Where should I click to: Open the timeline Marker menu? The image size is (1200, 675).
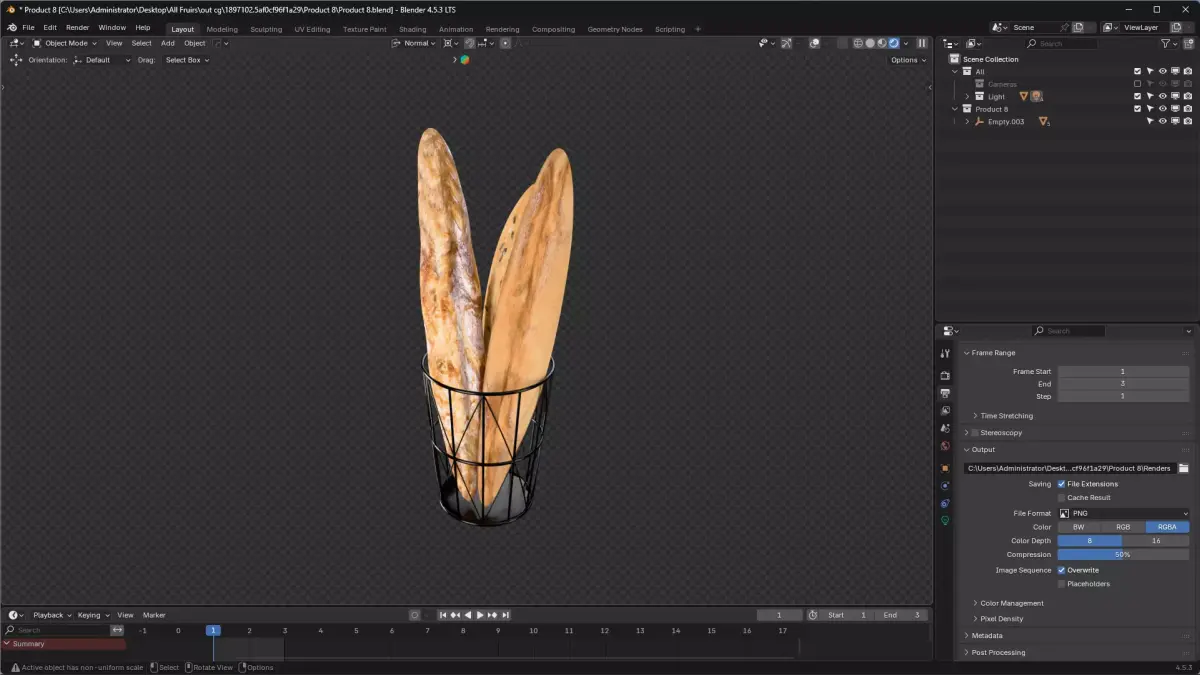[154, 615]
